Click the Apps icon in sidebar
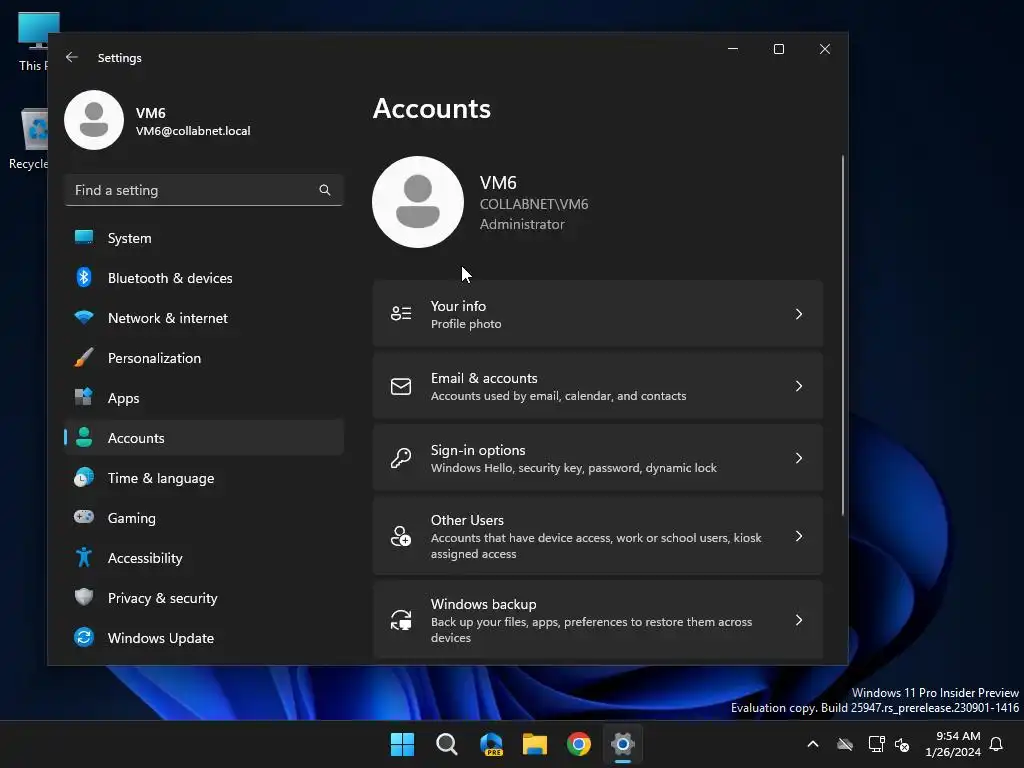 [x=84, y=397]
